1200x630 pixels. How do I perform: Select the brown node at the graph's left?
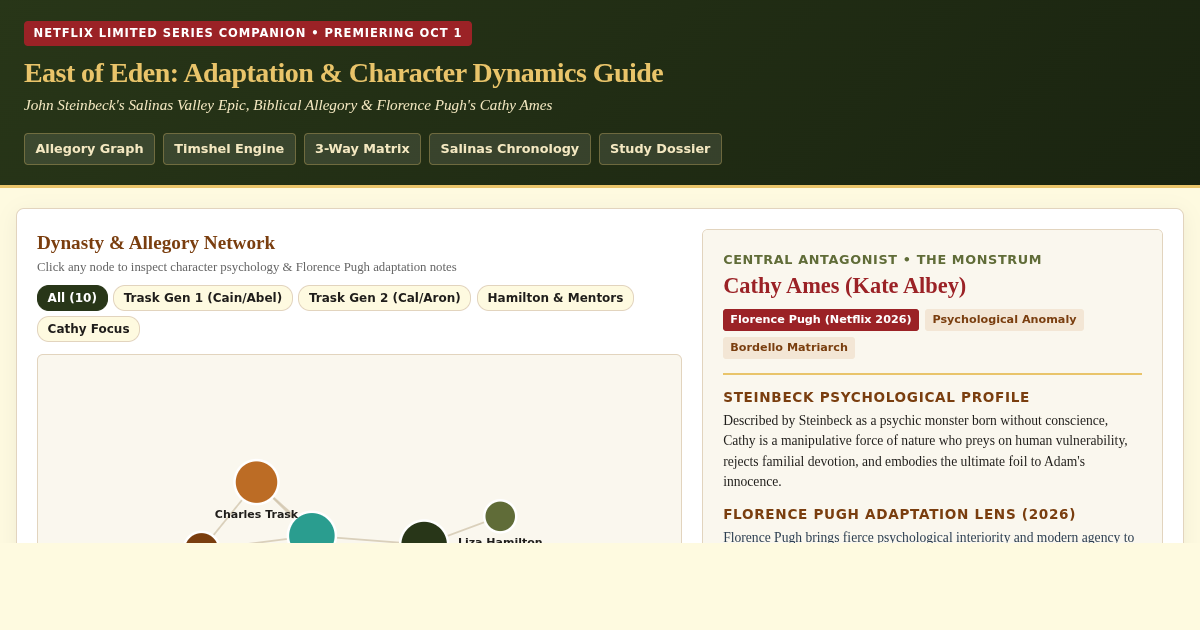click(x=201, y=539)
